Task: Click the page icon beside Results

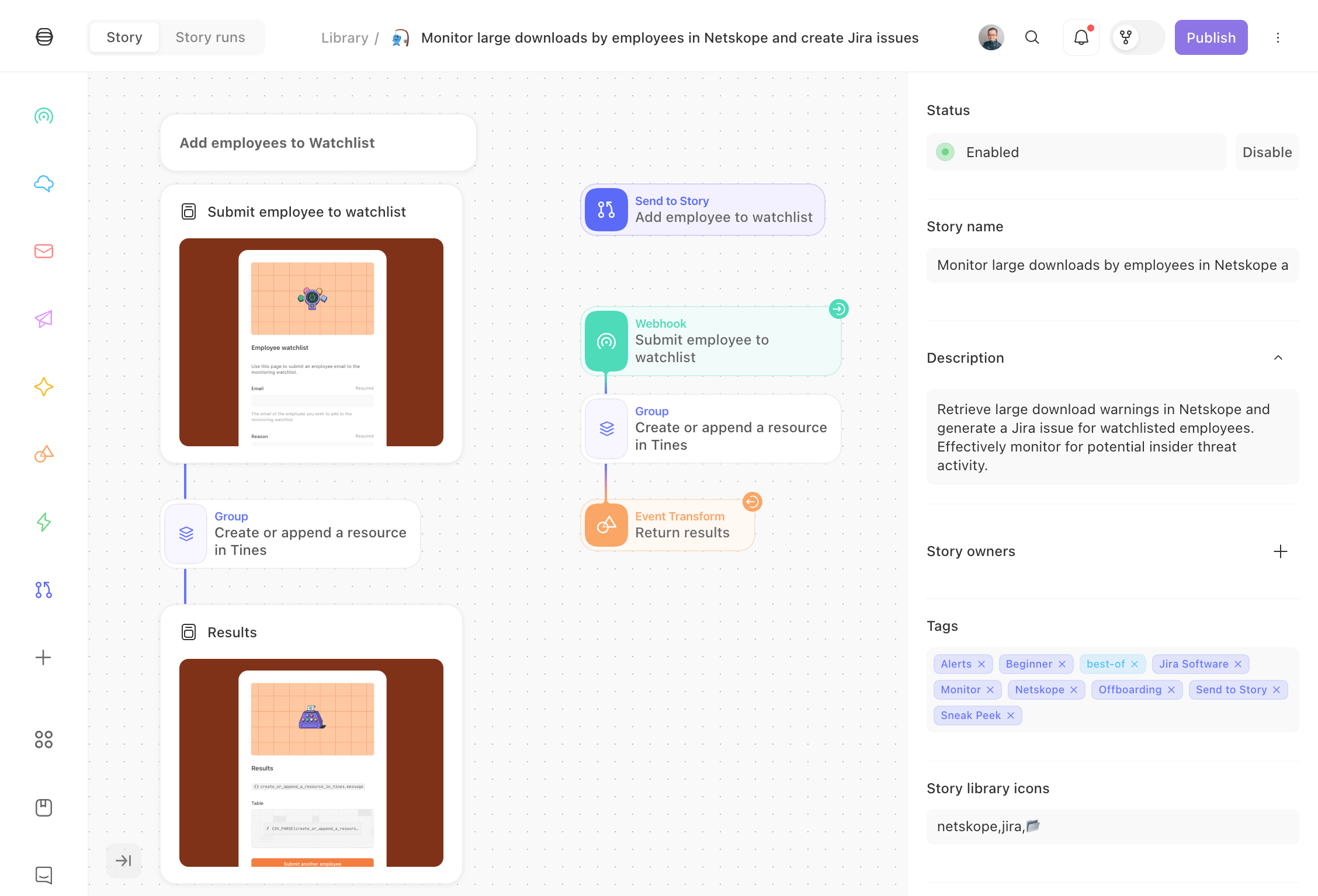Action: 189,632
